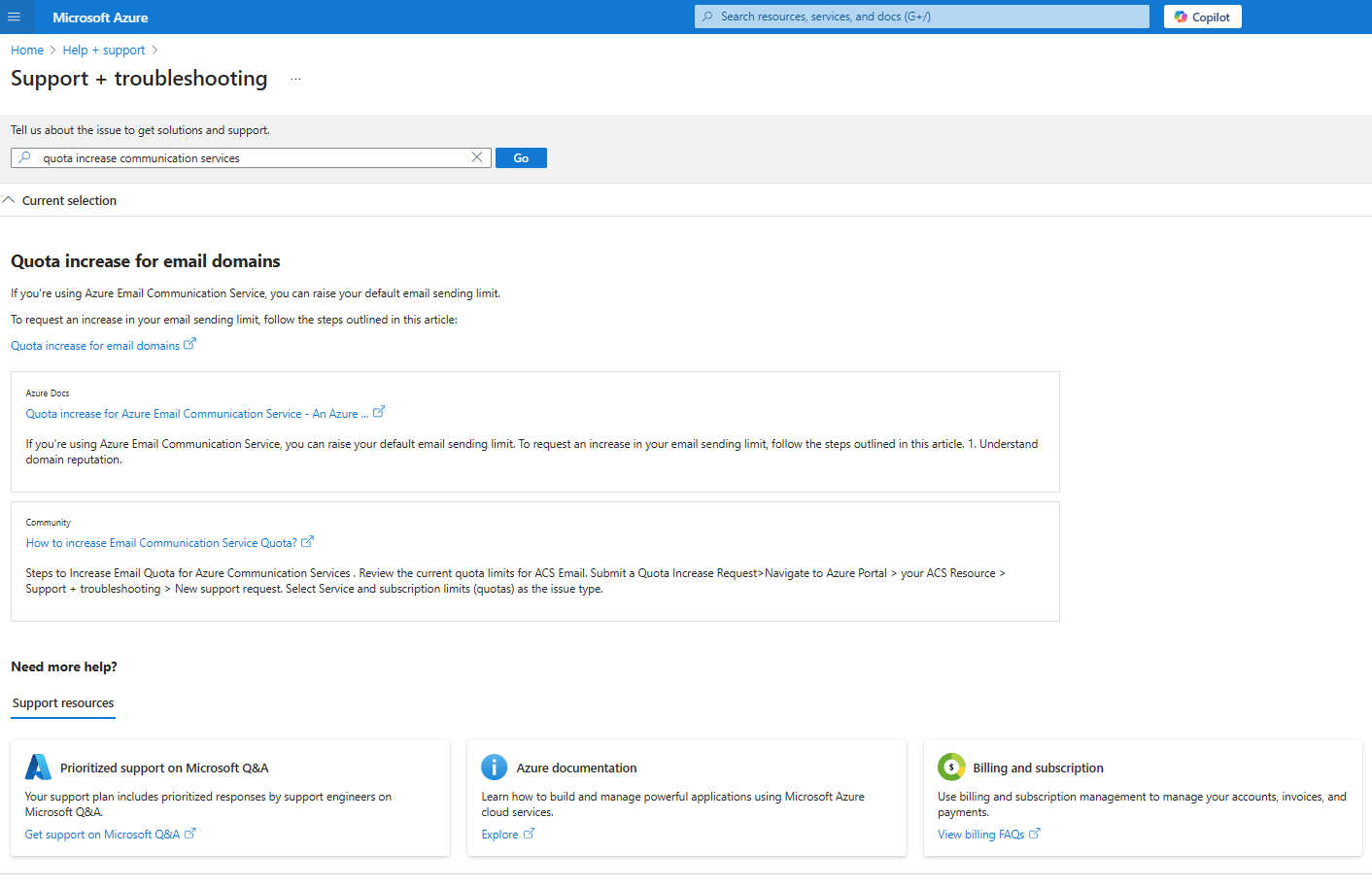Clear the search text with the X
This screenshot has height=888, width=1372.
tap(476, 156)
